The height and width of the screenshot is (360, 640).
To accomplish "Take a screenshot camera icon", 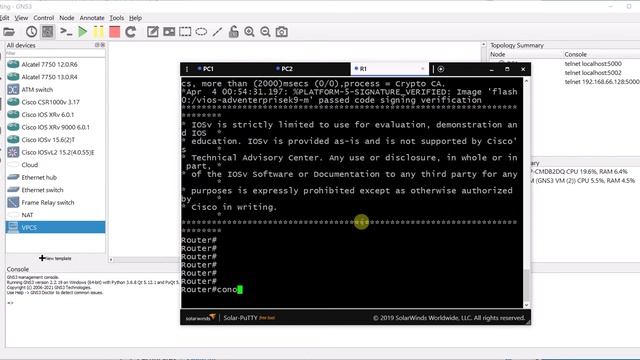I will (282, 32).
